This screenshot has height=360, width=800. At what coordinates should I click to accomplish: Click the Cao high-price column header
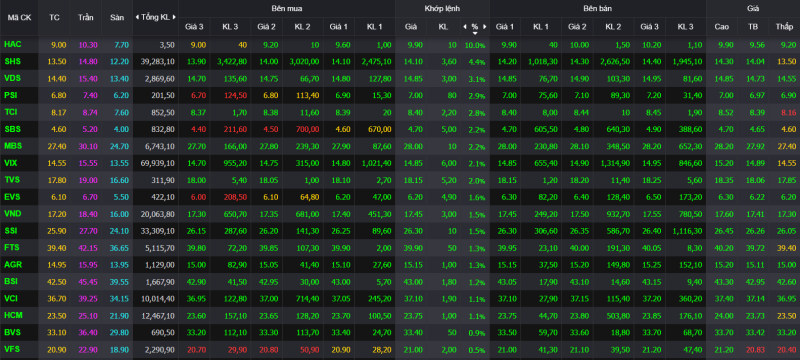(x=721, y=27)
